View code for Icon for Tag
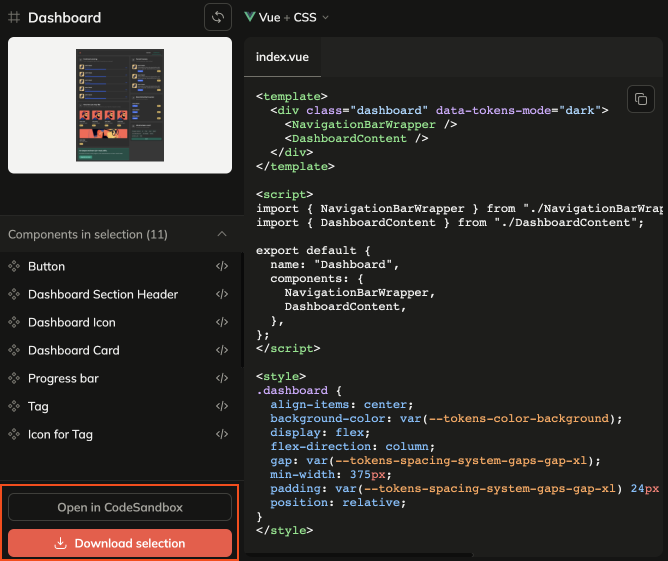Viewport: 668px width, 561px height. (222, 435)
